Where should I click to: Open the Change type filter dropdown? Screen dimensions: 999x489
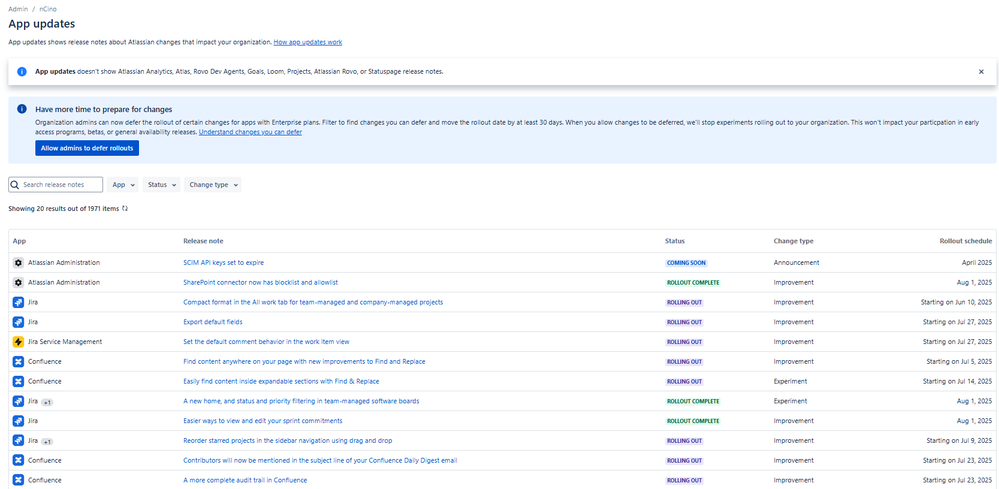pos(213,185)
